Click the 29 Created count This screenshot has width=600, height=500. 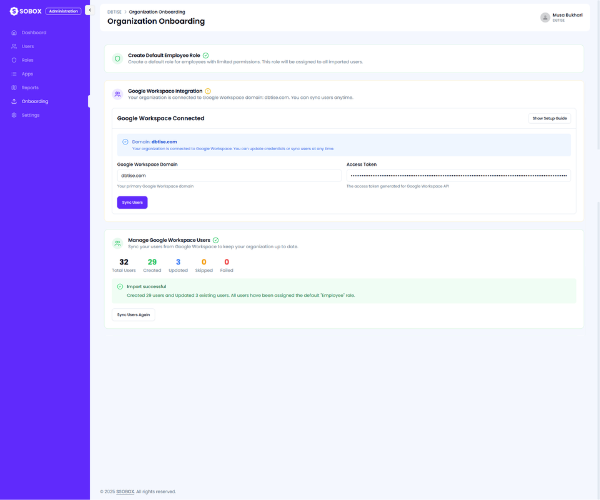pos(152,262)
